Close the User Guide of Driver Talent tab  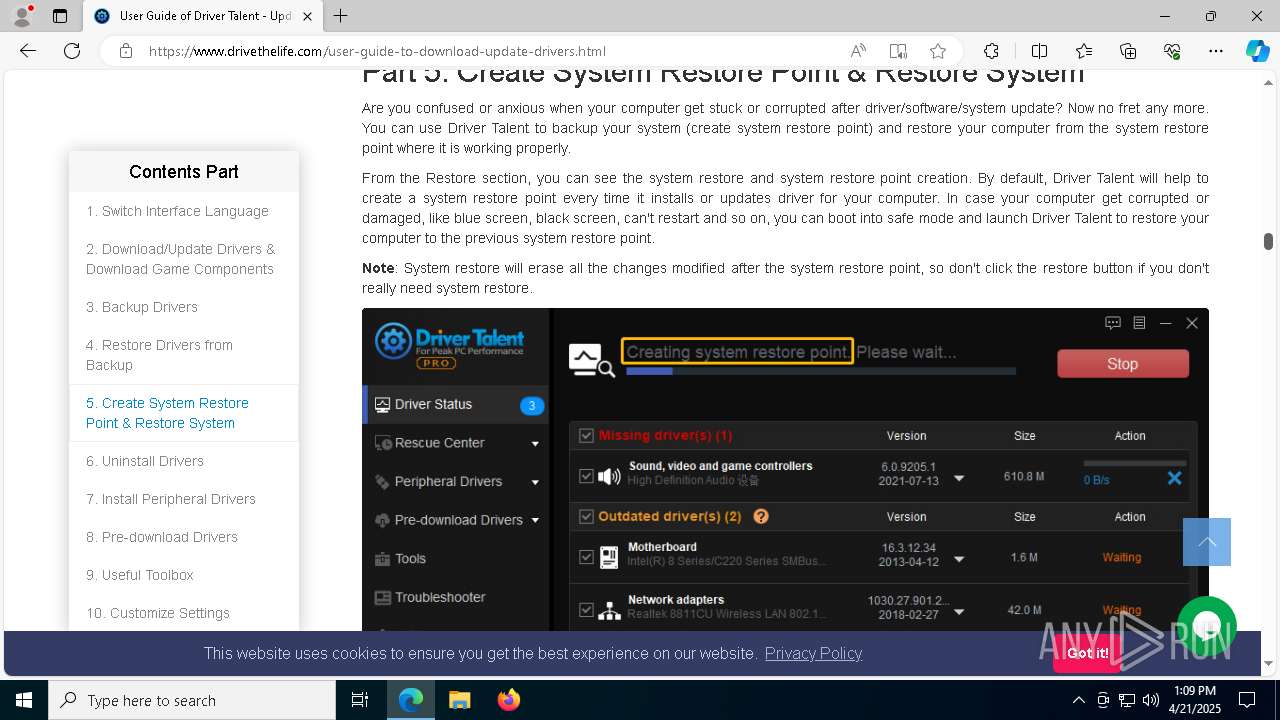[x=308, y=16]
